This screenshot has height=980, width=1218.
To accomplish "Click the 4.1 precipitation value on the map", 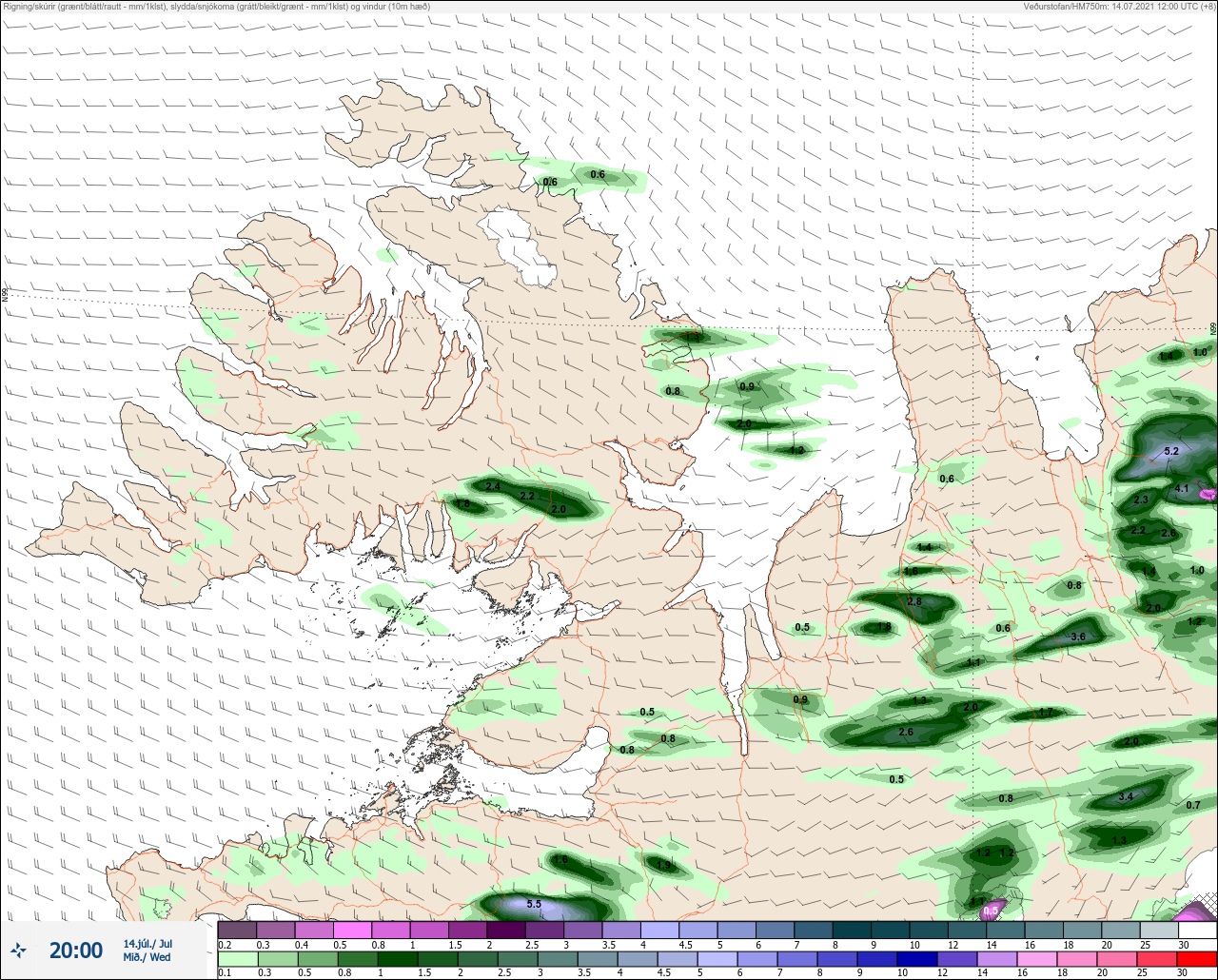I will 1182,488.
